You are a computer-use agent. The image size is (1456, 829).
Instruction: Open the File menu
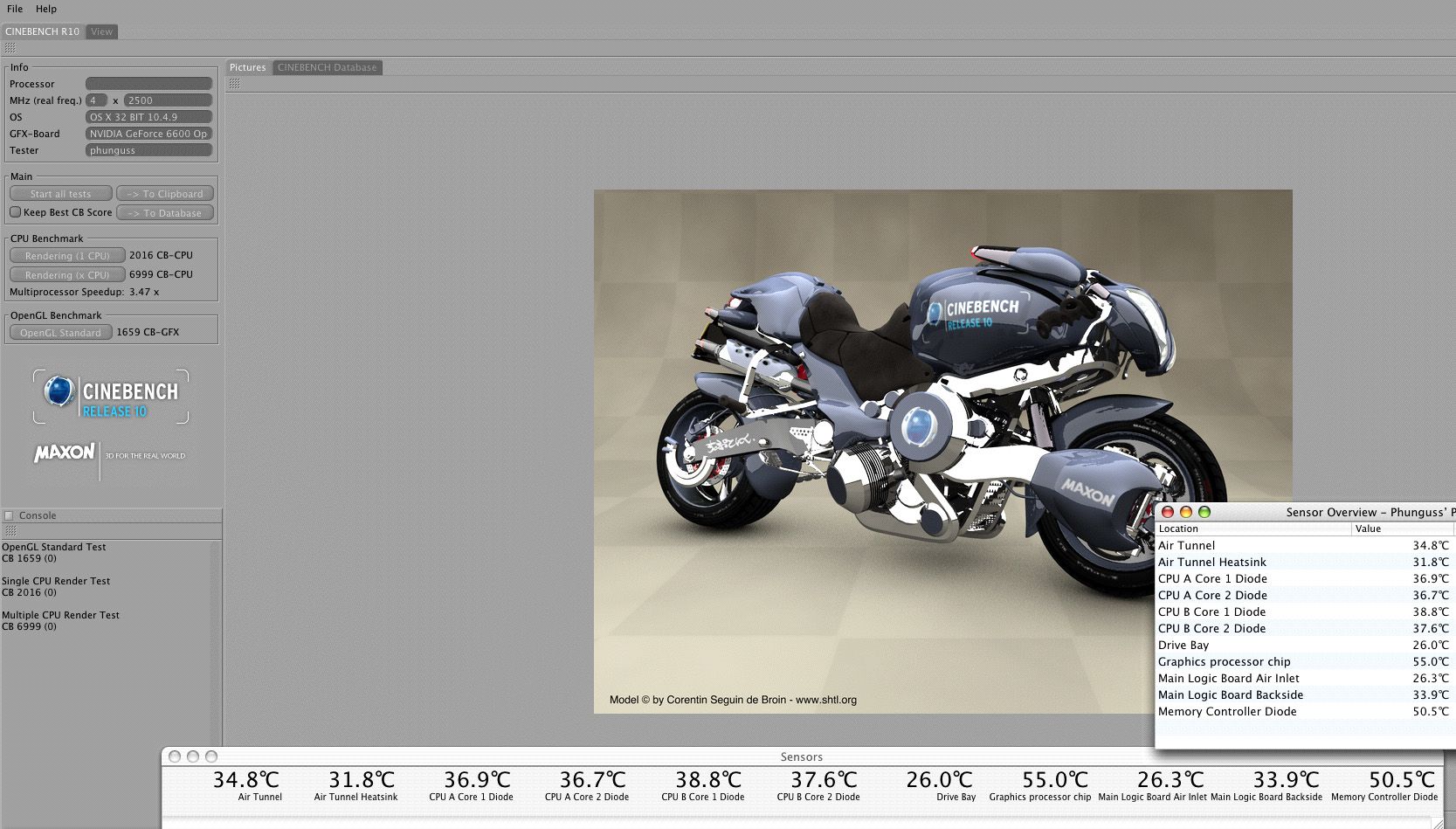pos(15,9)
